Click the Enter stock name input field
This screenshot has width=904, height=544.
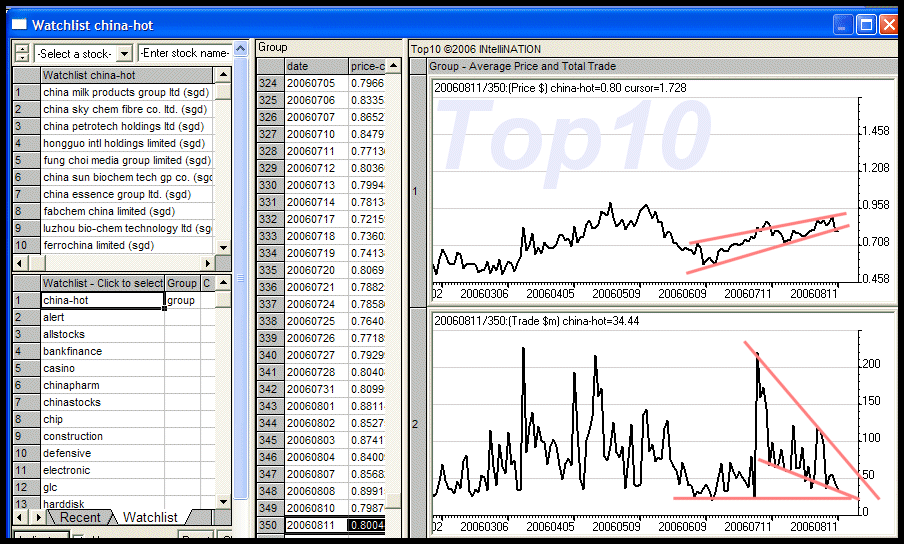(185, 53)
